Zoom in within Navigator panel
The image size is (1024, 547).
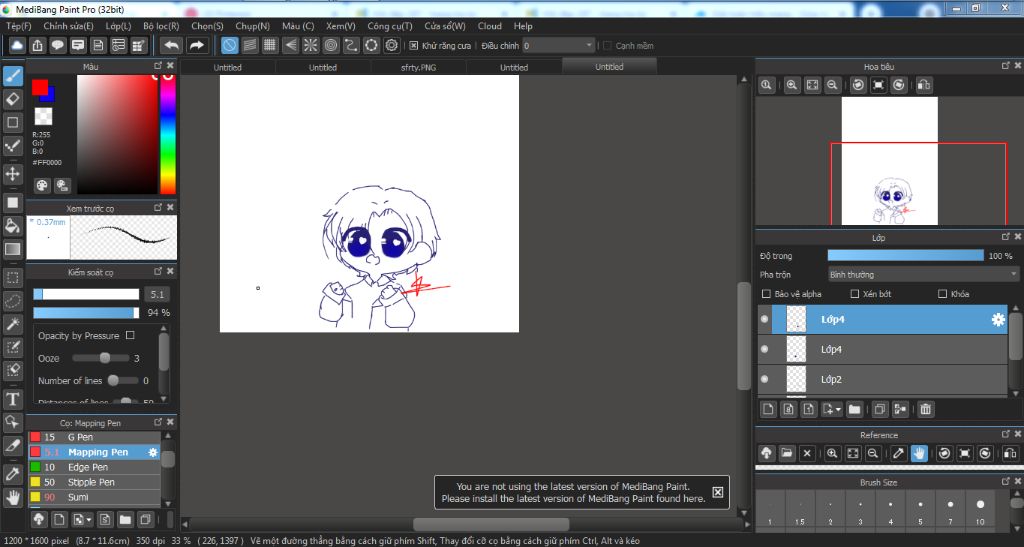[x=792, y=85]
